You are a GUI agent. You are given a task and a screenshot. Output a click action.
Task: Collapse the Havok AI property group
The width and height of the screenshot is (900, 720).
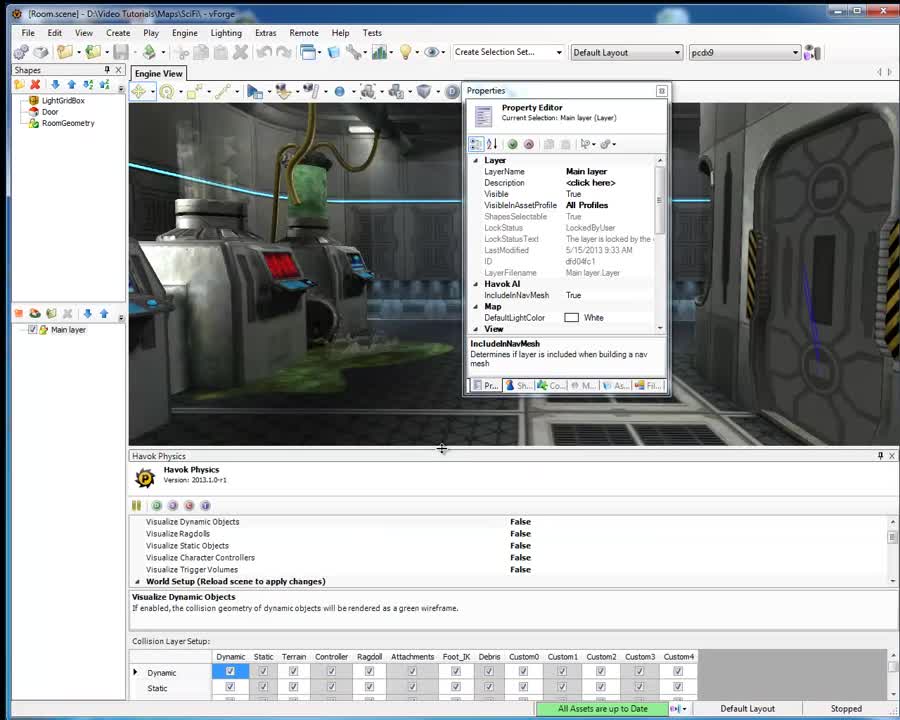476,283
